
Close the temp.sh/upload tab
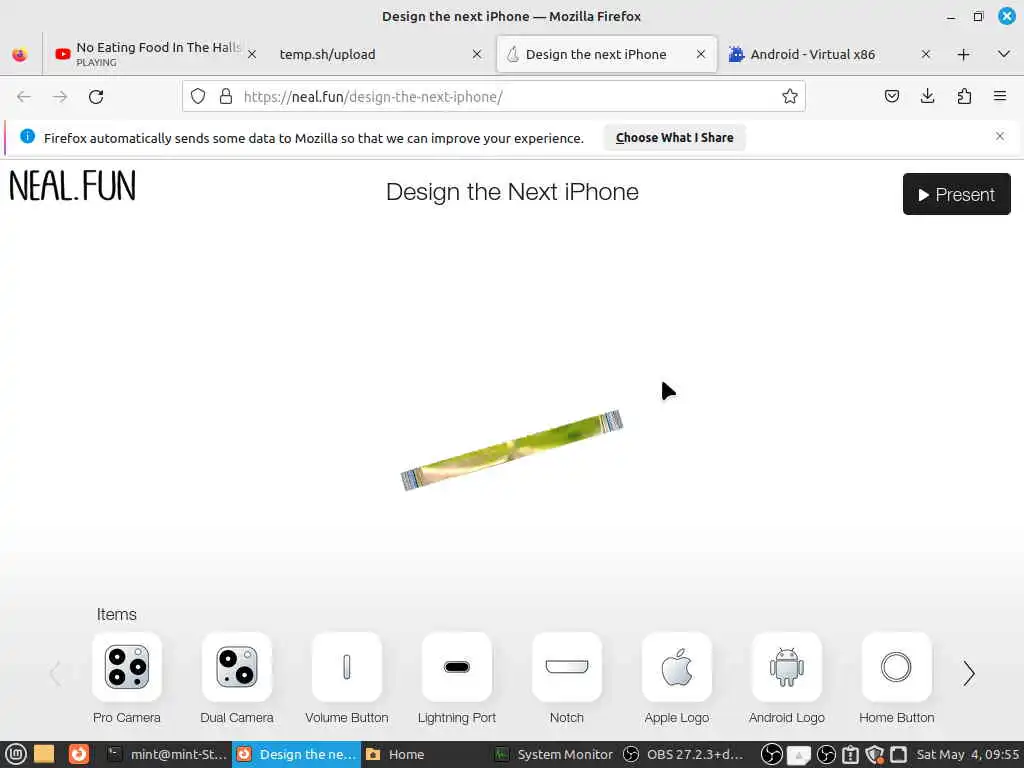point(477,54)
